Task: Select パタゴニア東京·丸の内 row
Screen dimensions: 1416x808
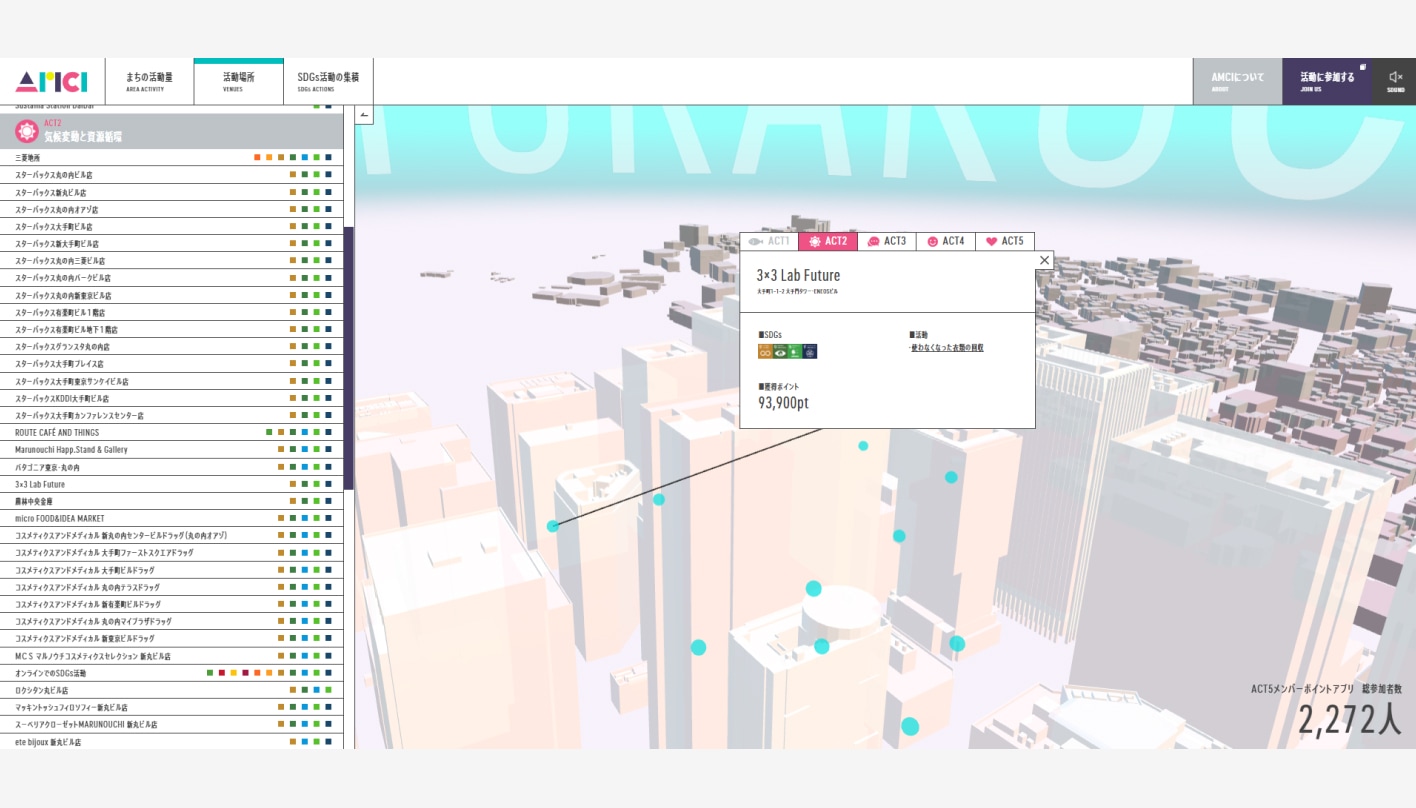Action: click(x=172, y=467)
